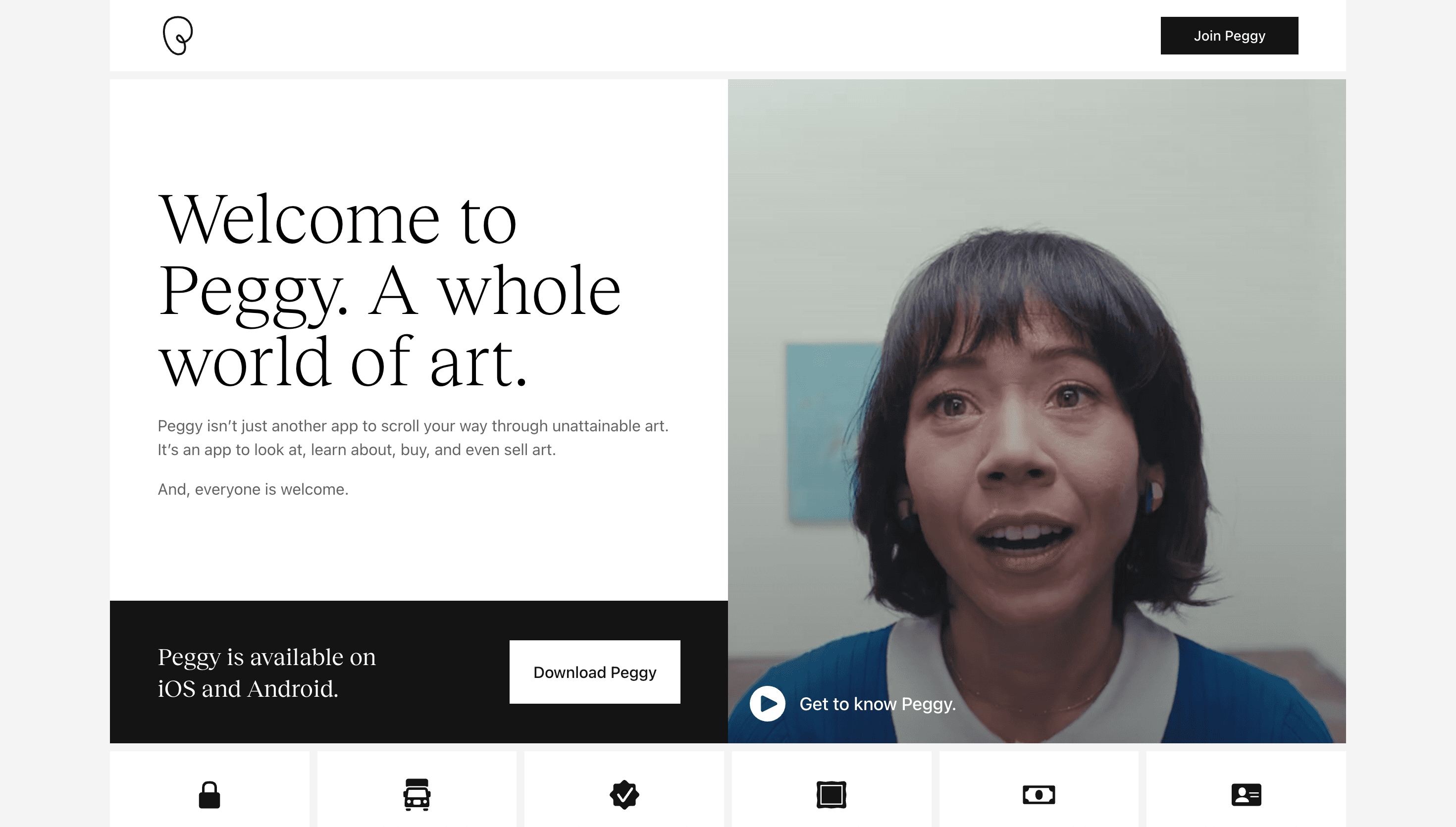Screen dimensions: 1456x827
Task: Click the verified checkmark badge icon
Action: 624,795
